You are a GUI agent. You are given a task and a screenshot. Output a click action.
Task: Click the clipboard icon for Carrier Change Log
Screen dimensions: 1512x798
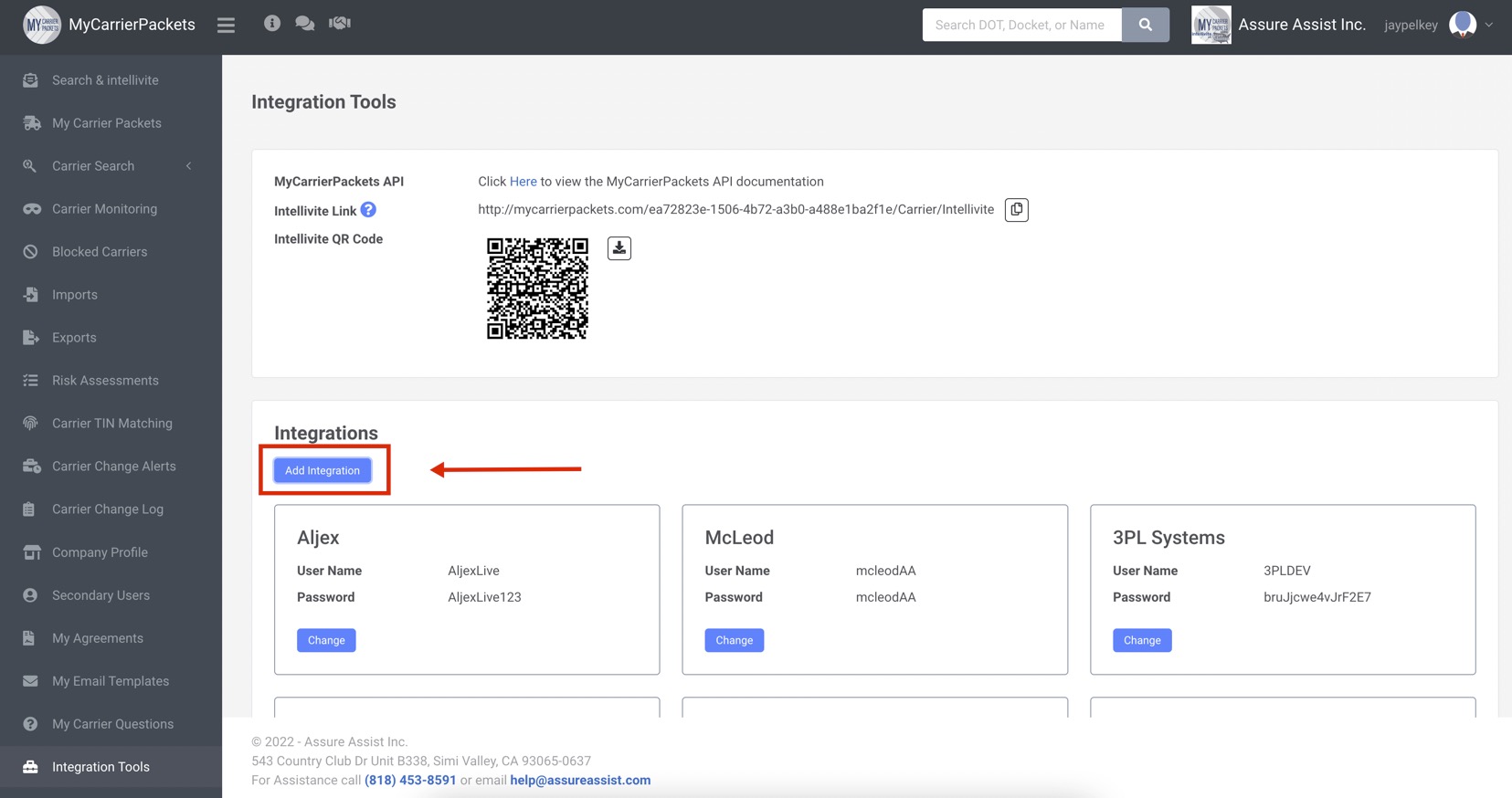29,509
